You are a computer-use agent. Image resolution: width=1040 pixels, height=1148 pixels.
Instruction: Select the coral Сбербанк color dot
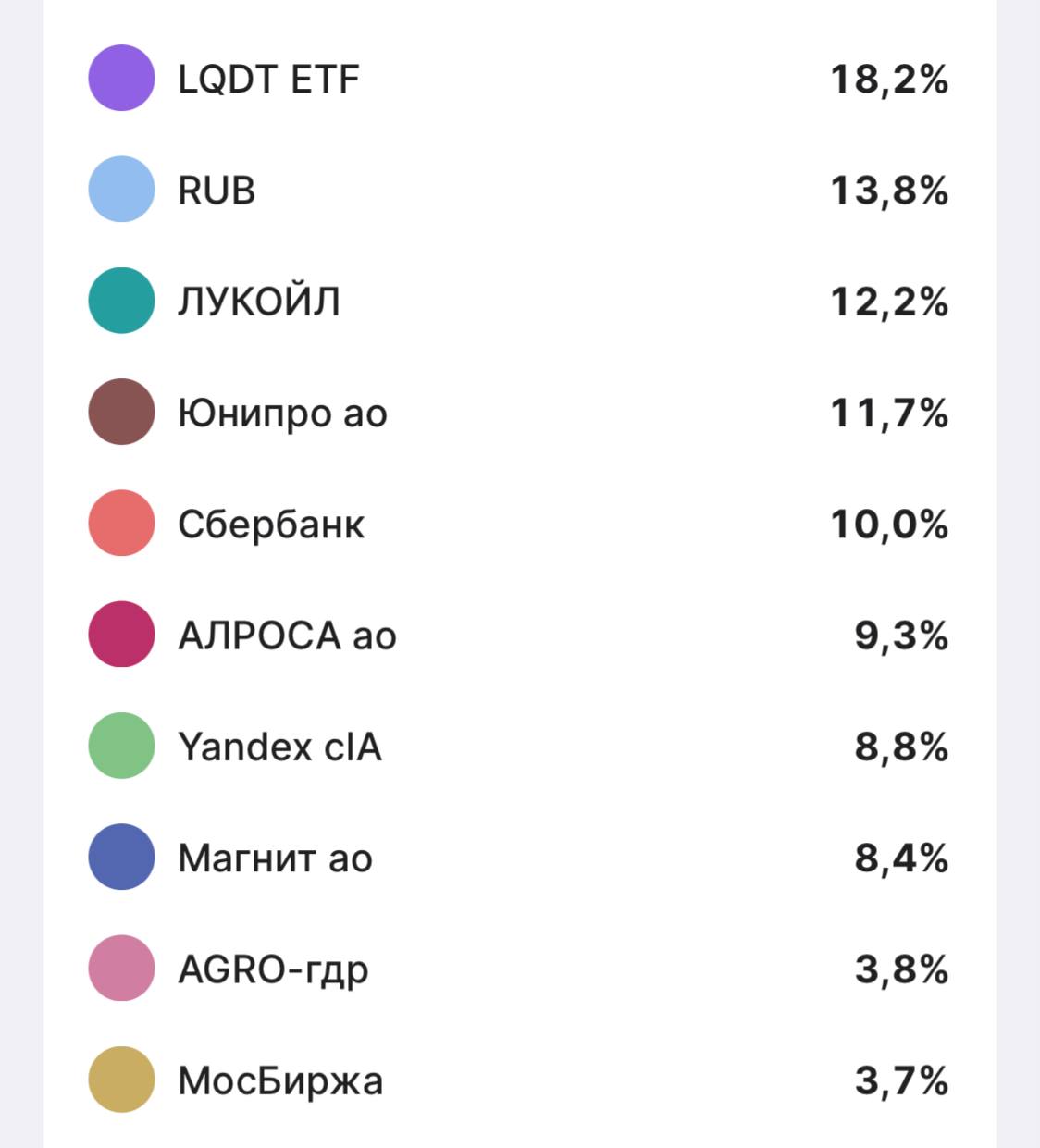(x=121, y=524)
